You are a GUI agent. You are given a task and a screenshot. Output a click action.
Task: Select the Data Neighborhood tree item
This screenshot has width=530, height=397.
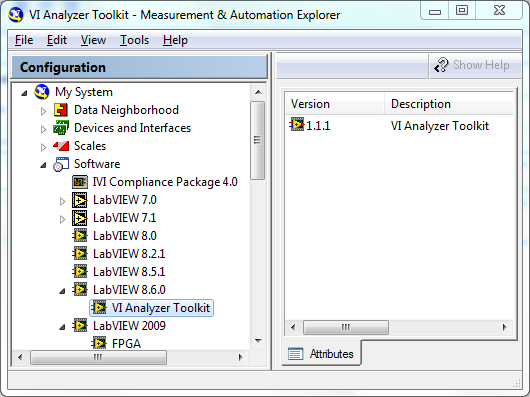click(126, 110)
